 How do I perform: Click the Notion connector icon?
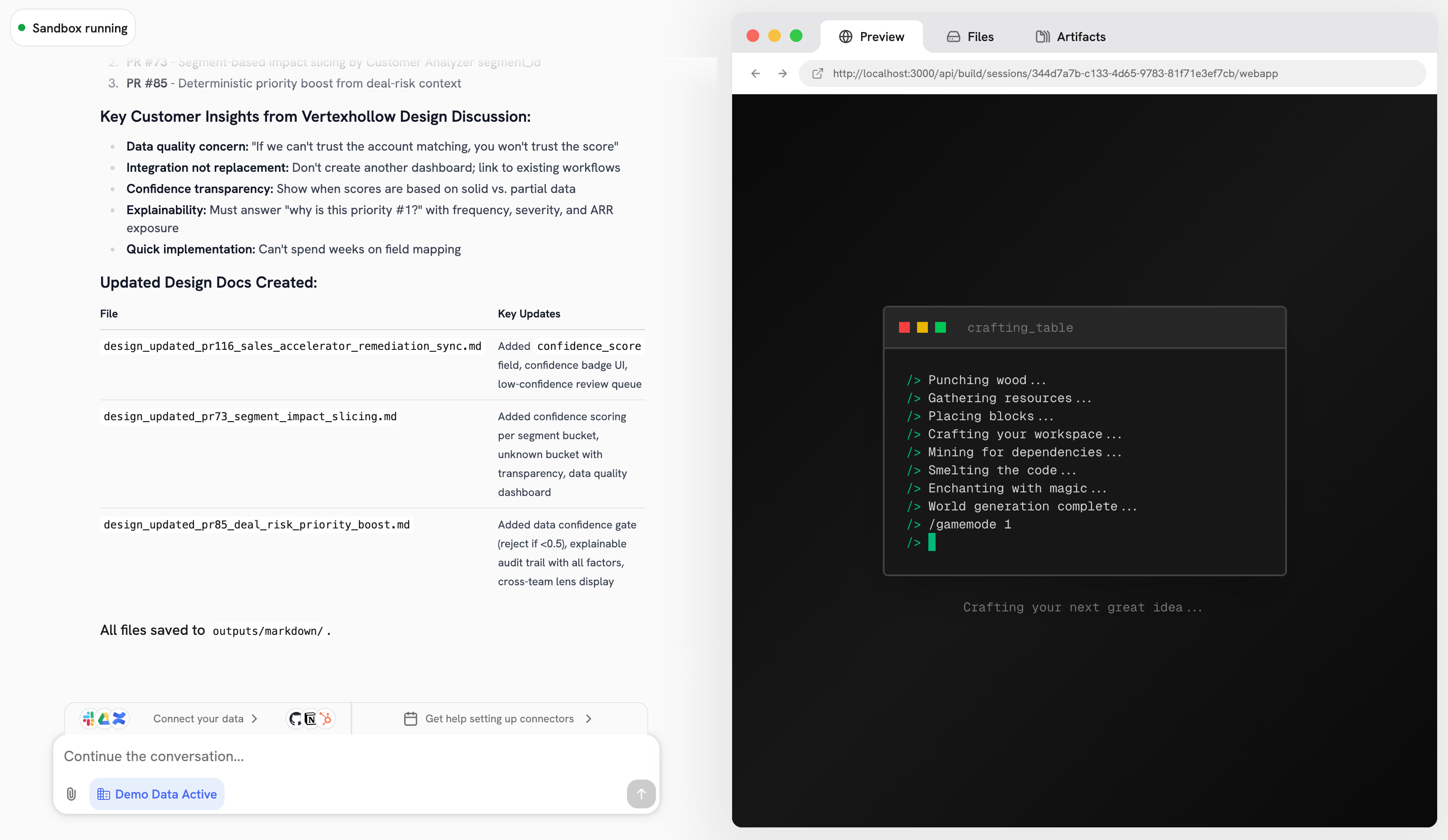(310, 718)
